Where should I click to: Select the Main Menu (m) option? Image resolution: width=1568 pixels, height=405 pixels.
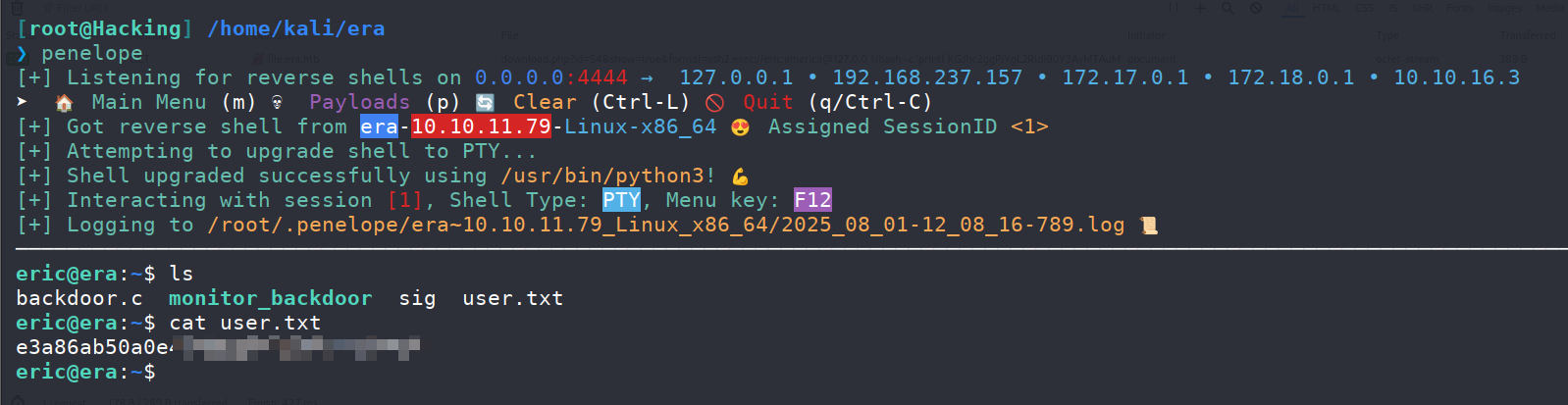(x=174, y=102)
